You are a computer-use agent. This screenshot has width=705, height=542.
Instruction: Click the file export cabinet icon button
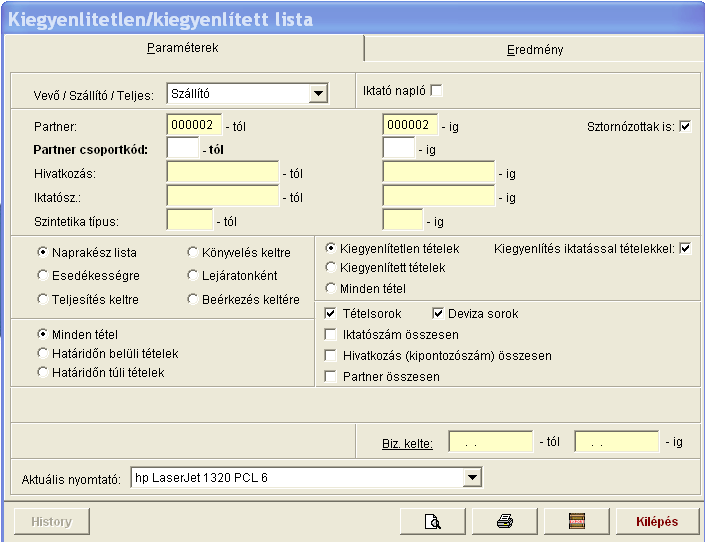576,521
